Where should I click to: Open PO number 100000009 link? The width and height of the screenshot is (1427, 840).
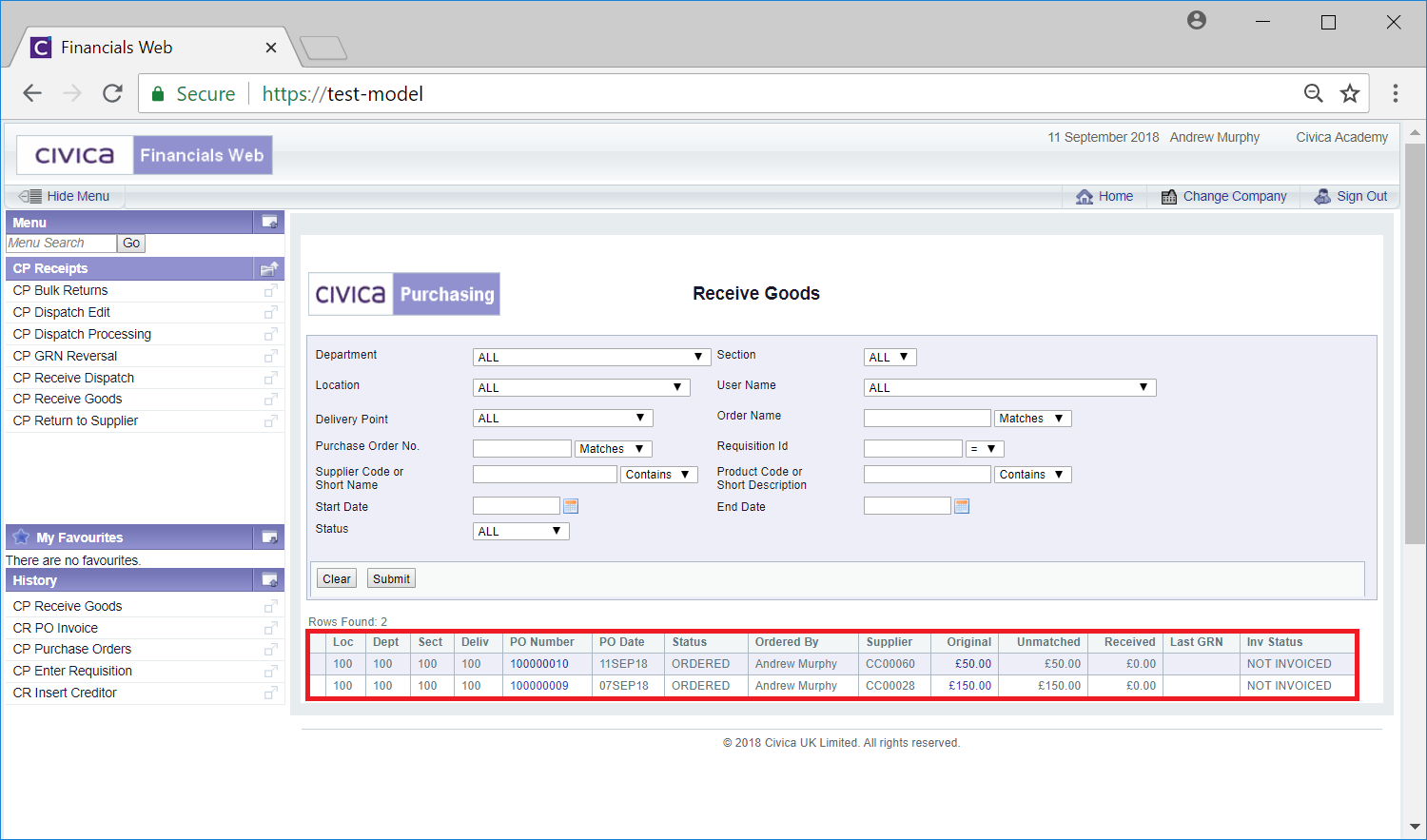(539, 686)
